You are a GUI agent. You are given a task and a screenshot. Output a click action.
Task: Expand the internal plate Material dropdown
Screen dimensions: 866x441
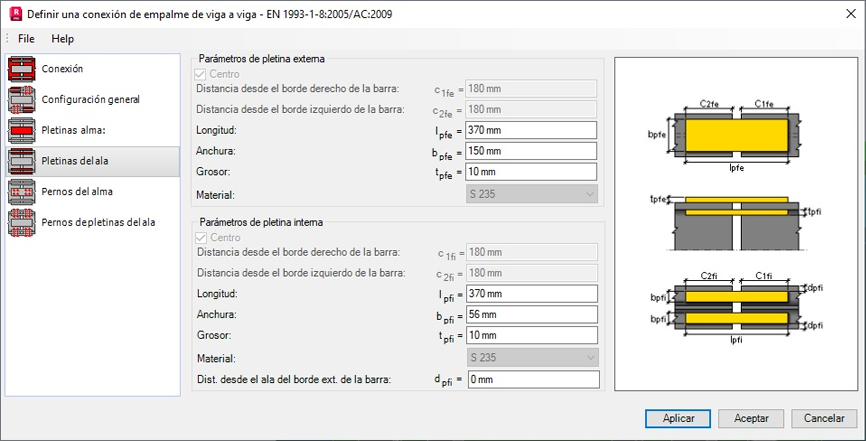click(x=531, y=357)
